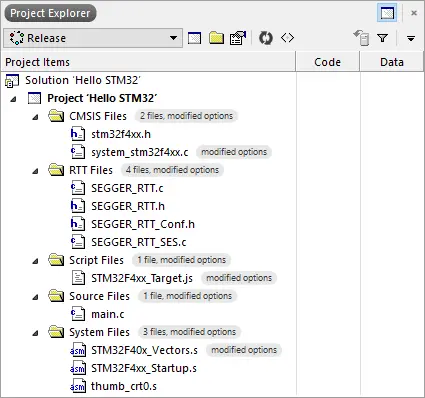This screenshot has height=398, width=425.
Task: Select Project 'Hello STM32' label
Action: 102,98
